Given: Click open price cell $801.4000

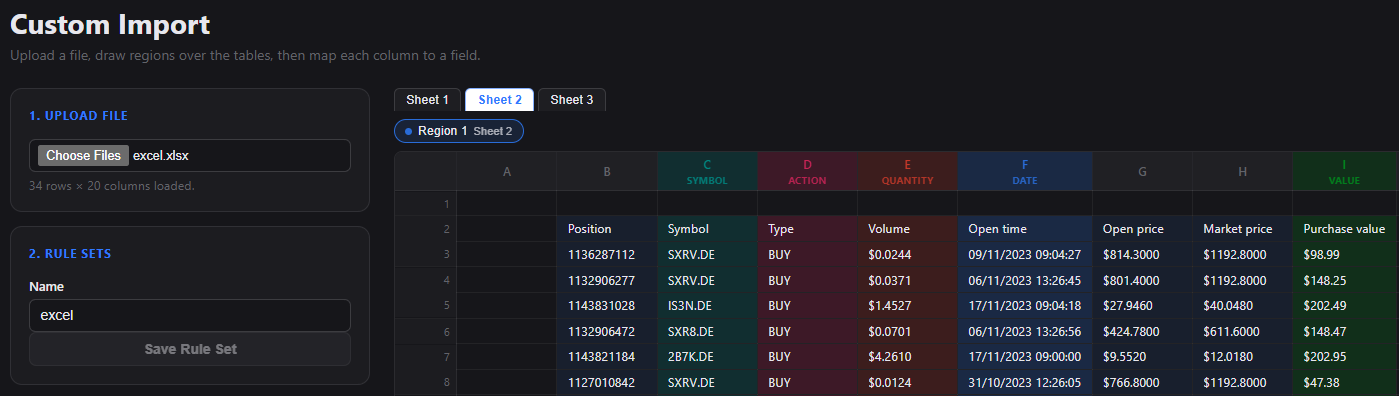Looking at the screenshot, I should [x=1142, y=280].
